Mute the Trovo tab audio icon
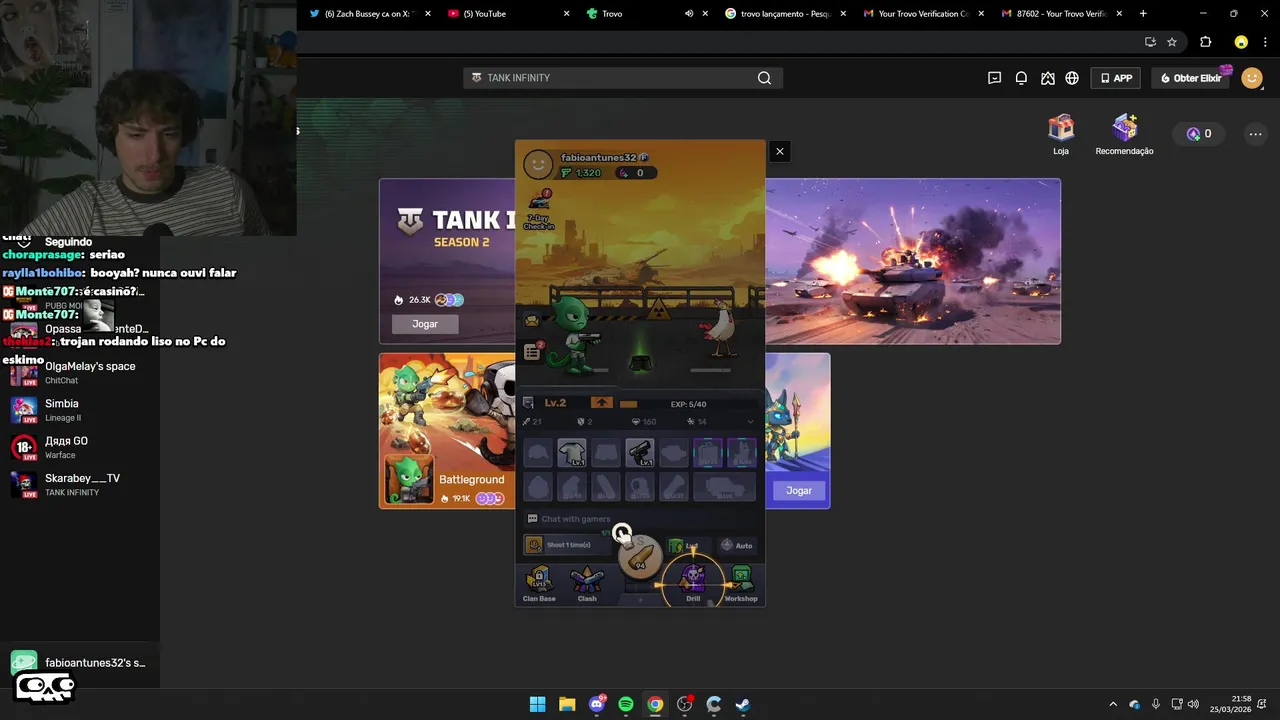Image resolution: width=1280 pixels, height=720 pixels. point(689,14)
